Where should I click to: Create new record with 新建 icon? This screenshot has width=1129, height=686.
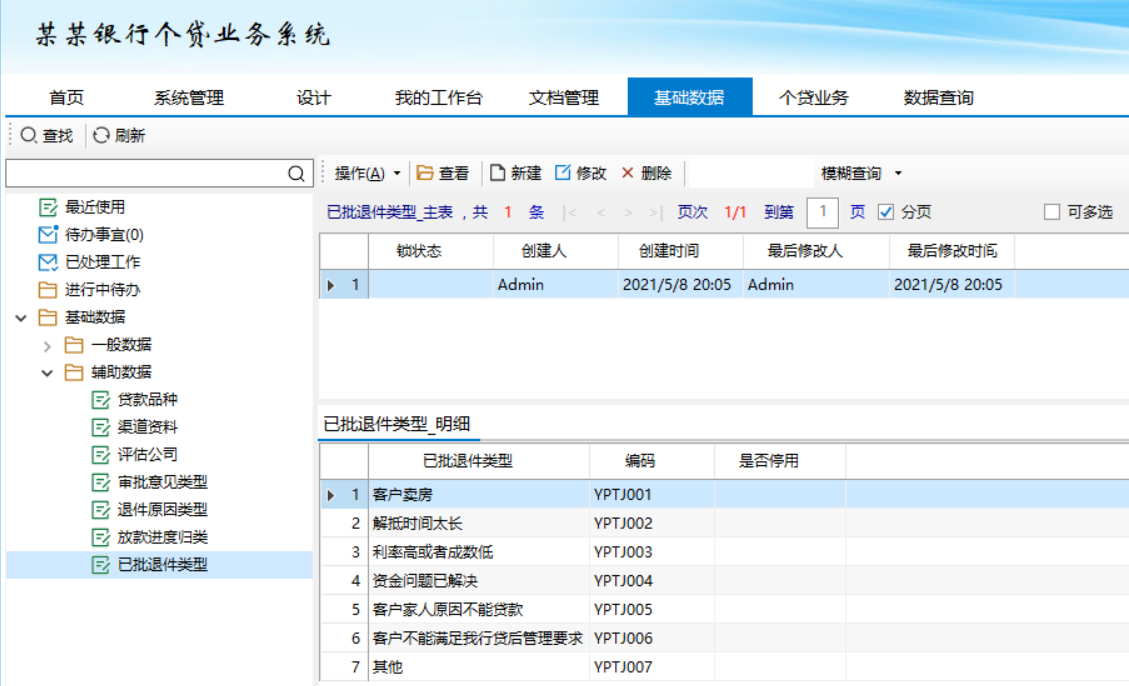coord(498,173)
